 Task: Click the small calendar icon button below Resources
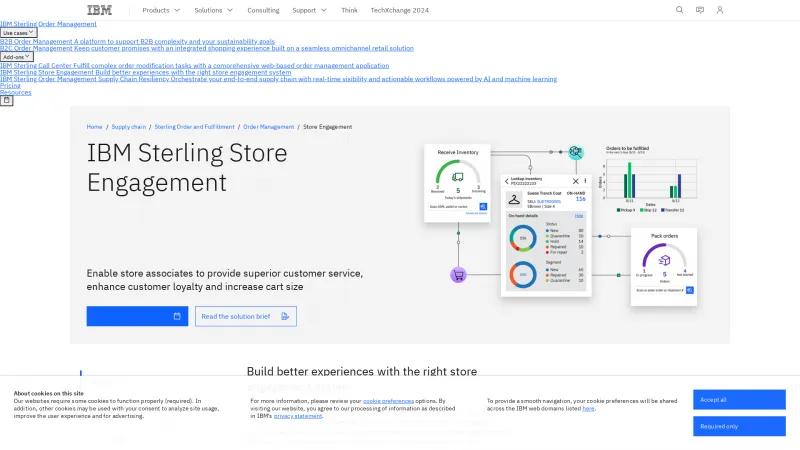[7, 101]
